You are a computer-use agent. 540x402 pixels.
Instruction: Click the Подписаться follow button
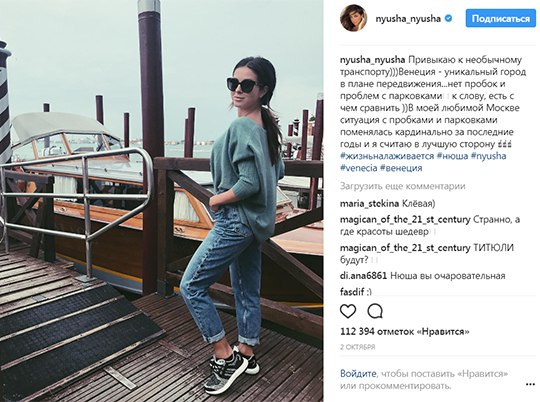click(x=501, y=18)
